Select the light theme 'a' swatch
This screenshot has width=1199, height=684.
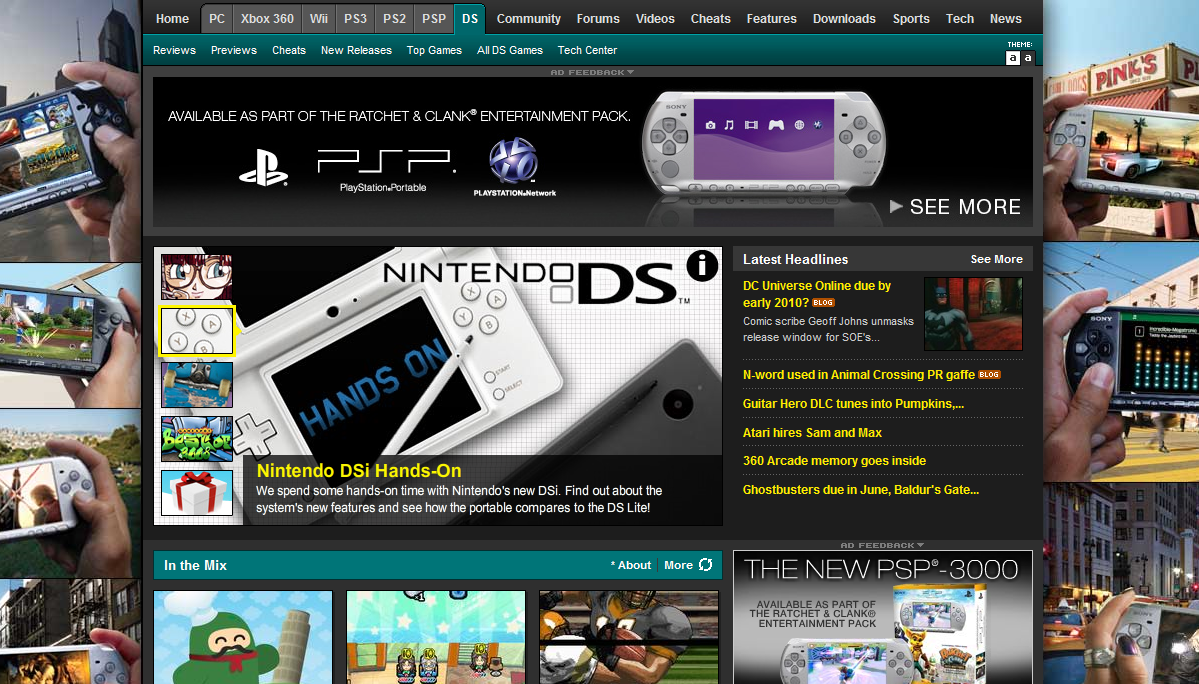click(1012, 58)
